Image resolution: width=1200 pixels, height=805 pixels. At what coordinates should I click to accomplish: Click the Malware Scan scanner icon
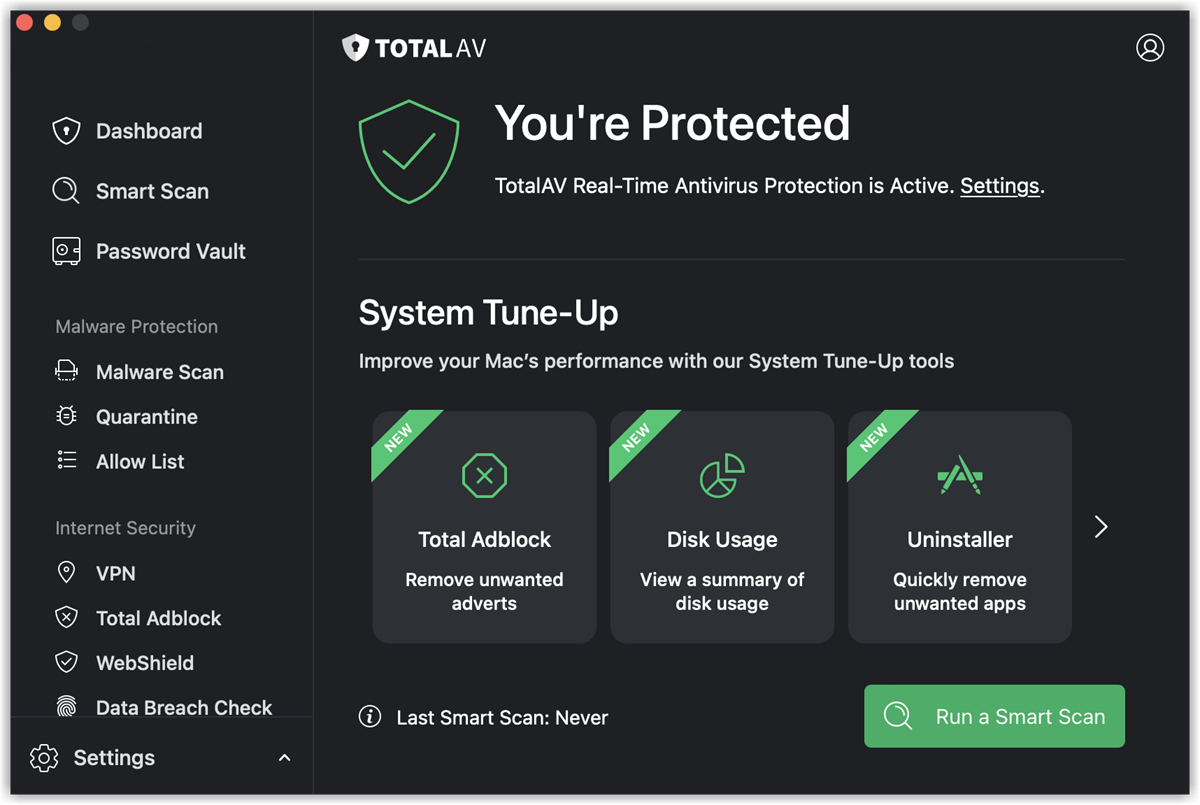pyautogui.click(x=66, y=372)
